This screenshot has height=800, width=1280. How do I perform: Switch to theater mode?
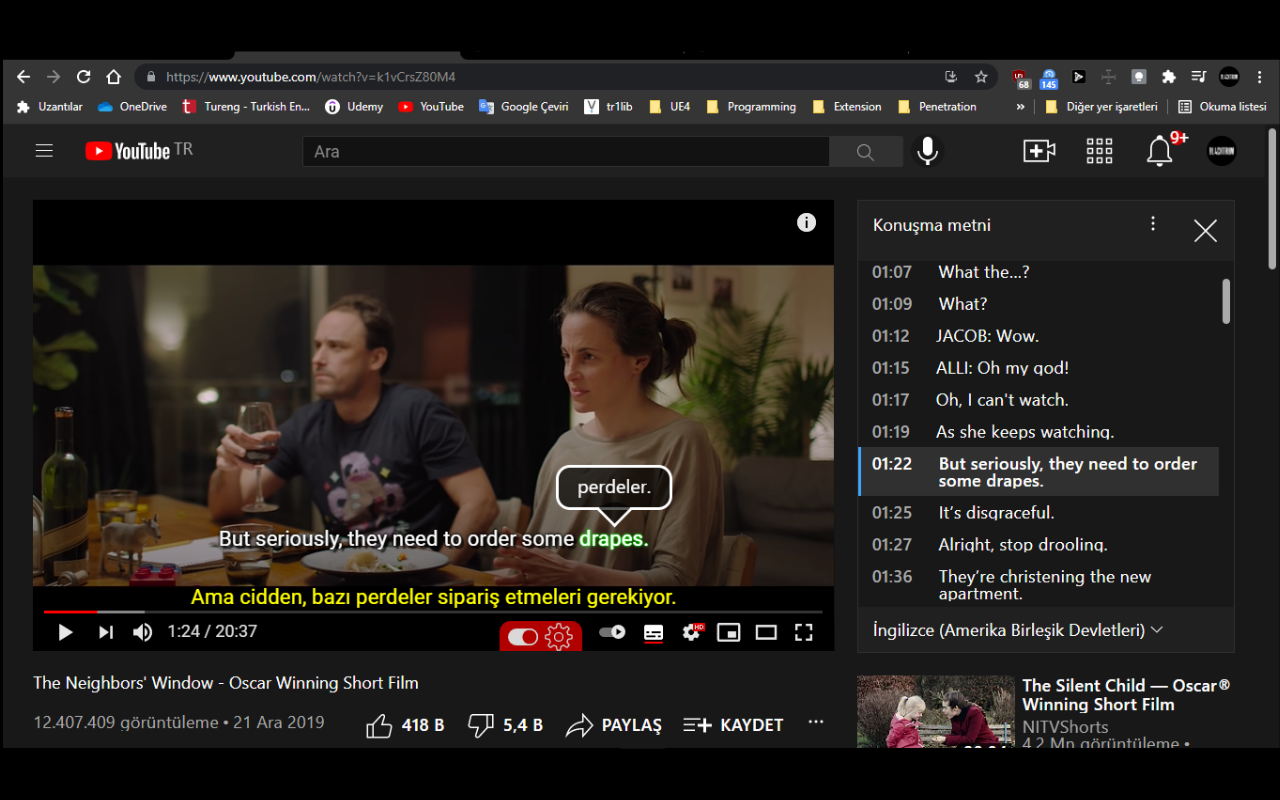(x=766, y=632)
